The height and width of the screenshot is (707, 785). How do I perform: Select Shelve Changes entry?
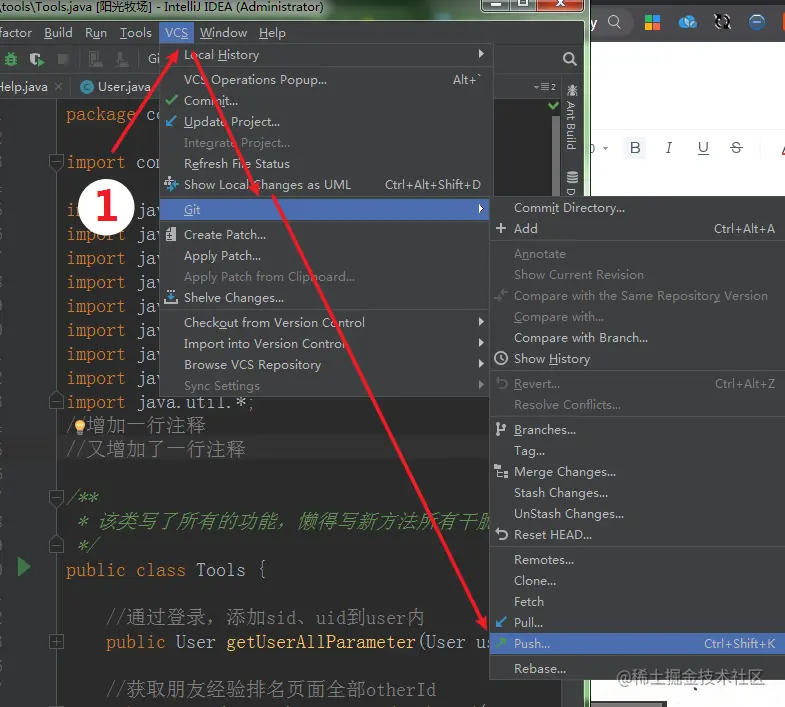click(x=324, y=298)
